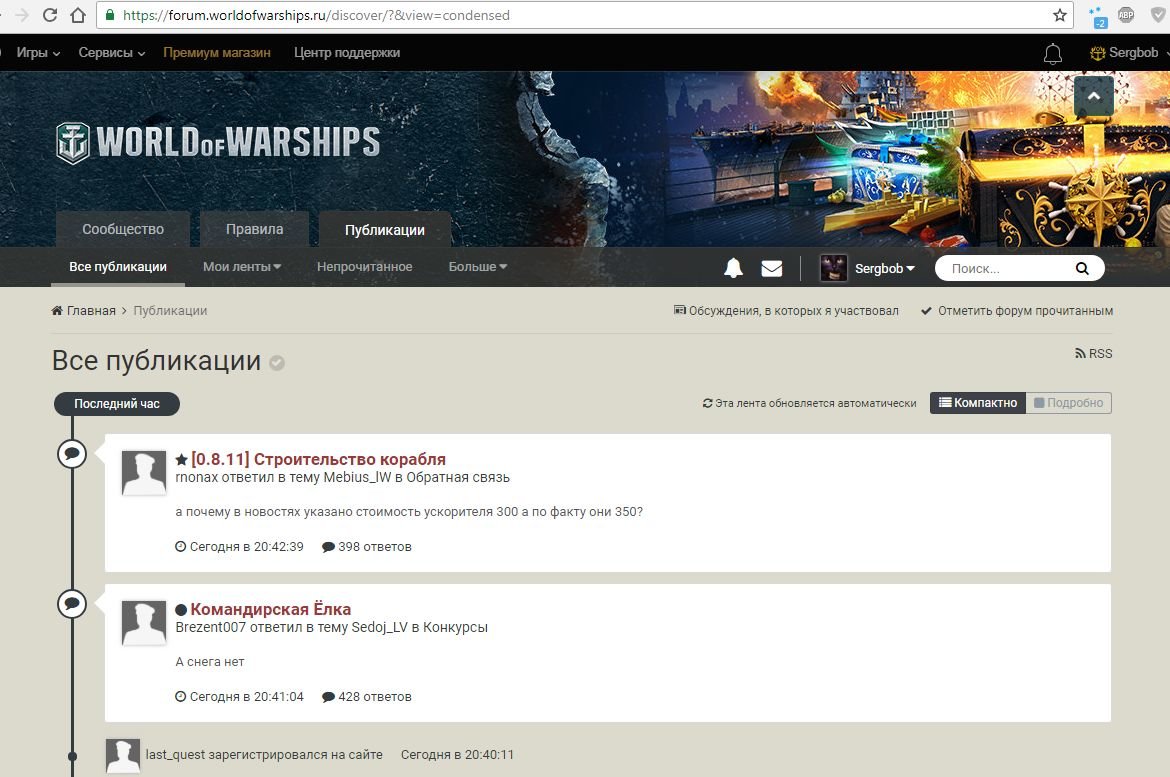Click the small timeline dot beside last_quest entry
This screenshot has height=777, width=1170.
[x=72, y=756]
